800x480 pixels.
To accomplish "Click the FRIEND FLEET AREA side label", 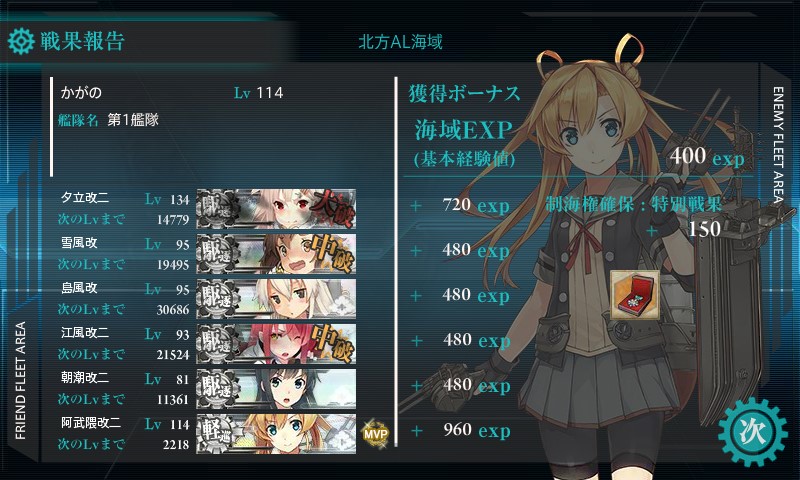I will click(x=20, y=381).
